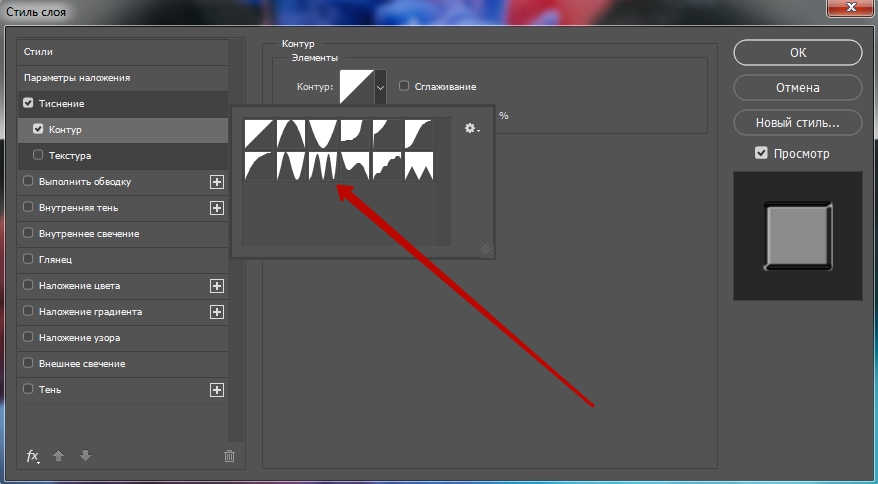Toggle the Просмотр preview checkbox

(x=761, y=153)
